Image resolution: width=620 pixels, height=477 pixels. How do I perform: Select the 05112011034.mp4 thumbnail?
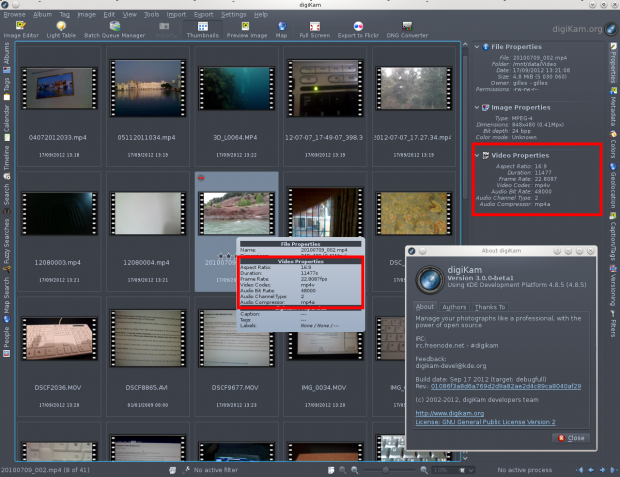click(147, 88)
